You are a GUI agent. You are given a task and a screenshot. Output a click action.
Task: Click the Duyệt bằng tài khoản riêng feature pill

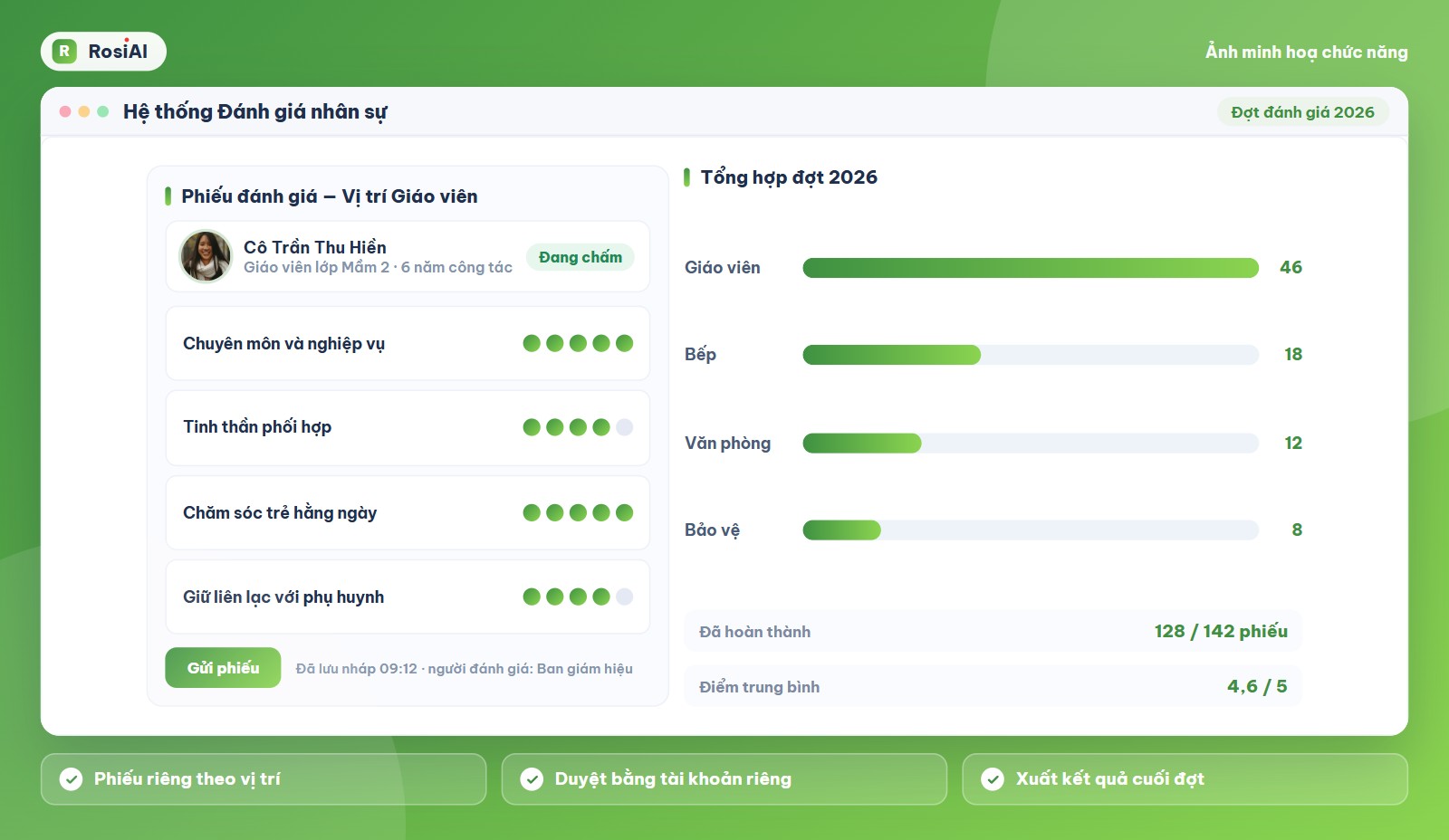pos(724,779)
